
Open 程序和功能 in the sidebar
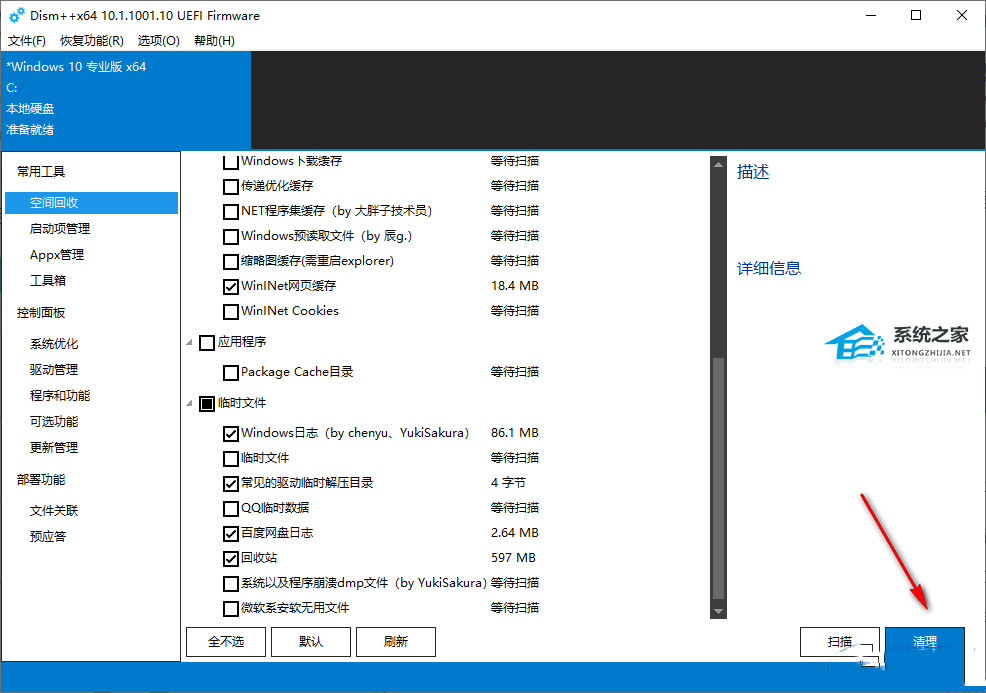(60, 396)
